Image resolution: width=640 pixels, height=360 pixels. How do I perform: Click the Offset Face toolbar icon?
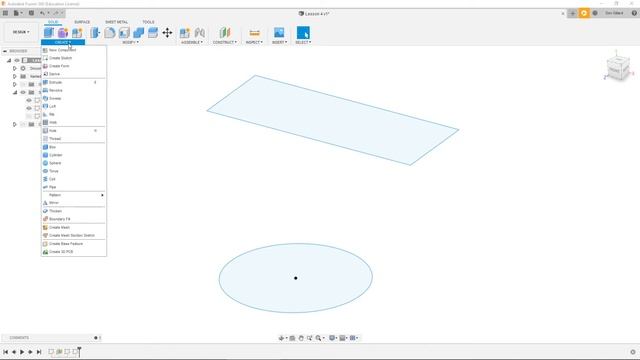153,32
